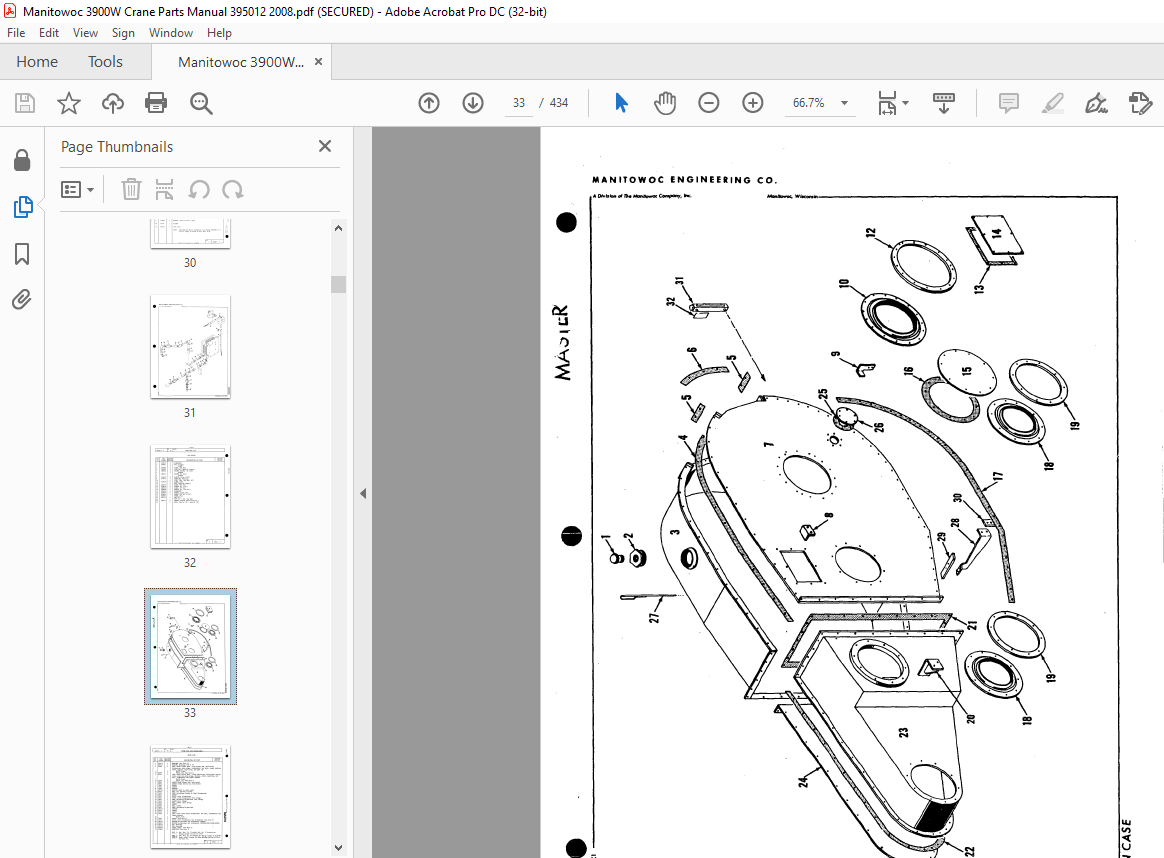Image resolution: width=1164 pixels, height=858 pixels.
Task: Close the Page Thumbnails panel
Action: coord(325,146)
